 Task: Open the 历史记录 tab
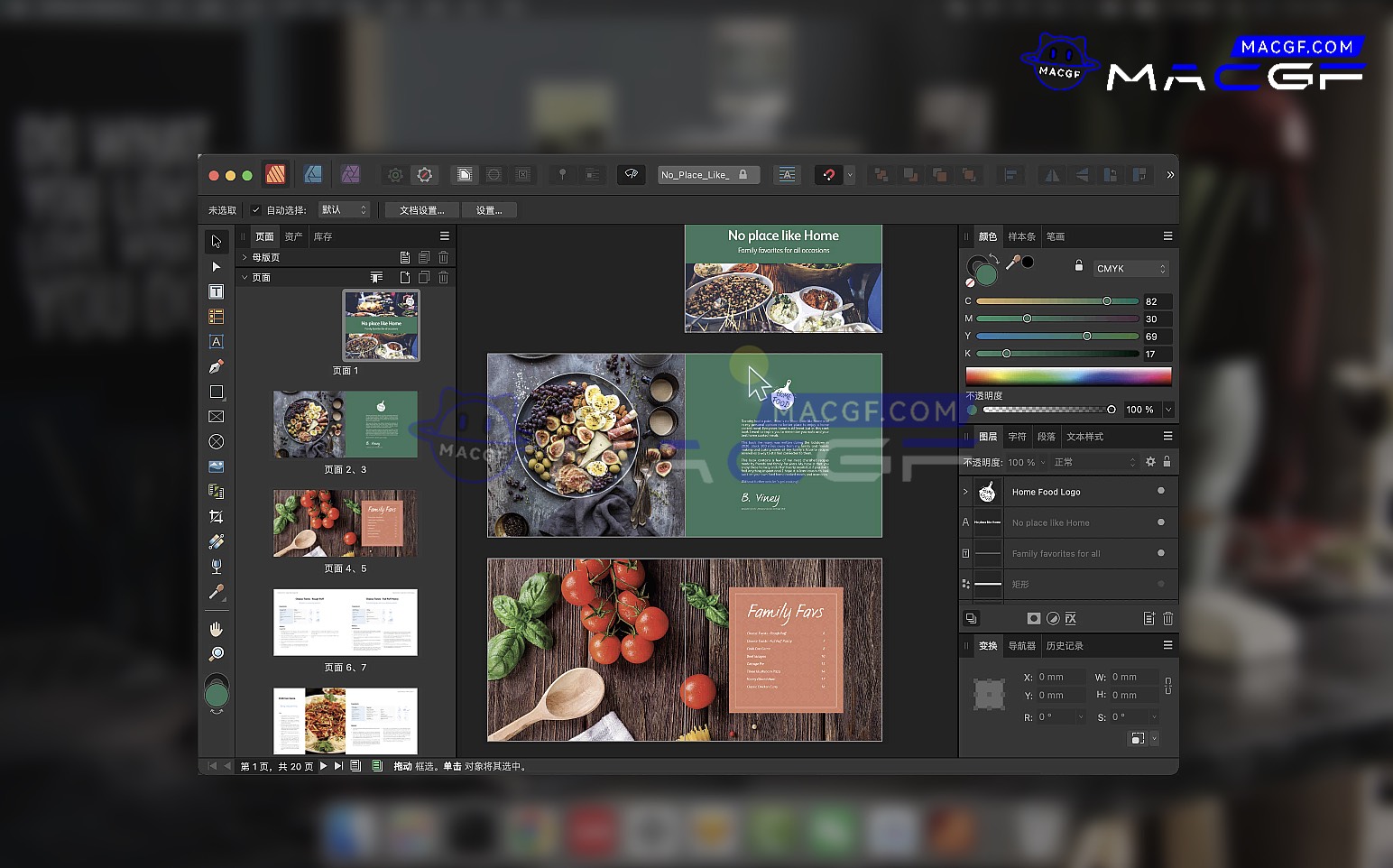pos(1065,646)
